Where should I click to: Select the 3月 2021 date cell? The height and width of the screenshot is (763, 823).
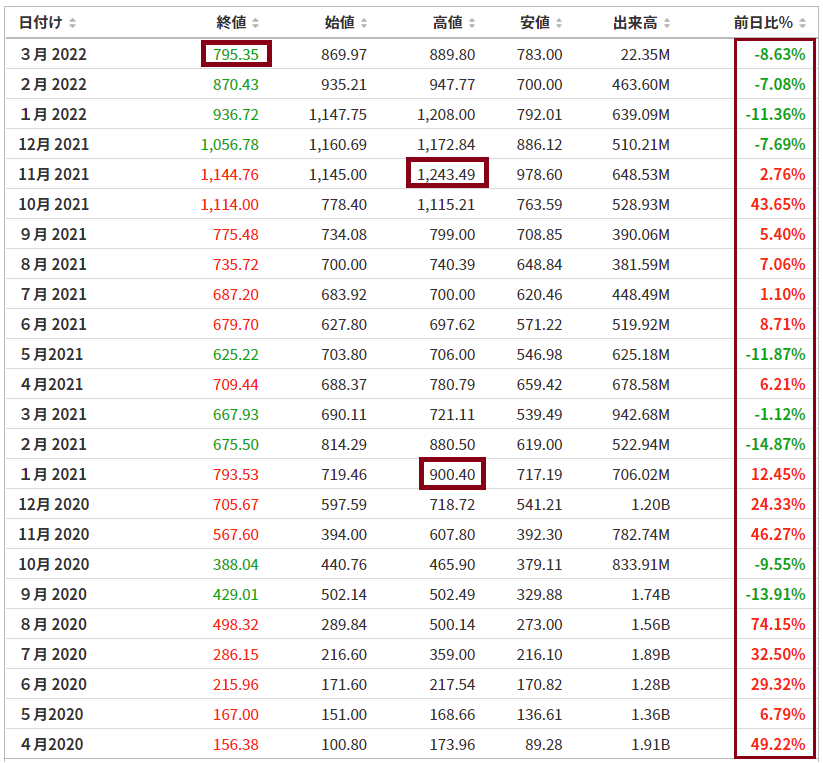click(54, 414)
